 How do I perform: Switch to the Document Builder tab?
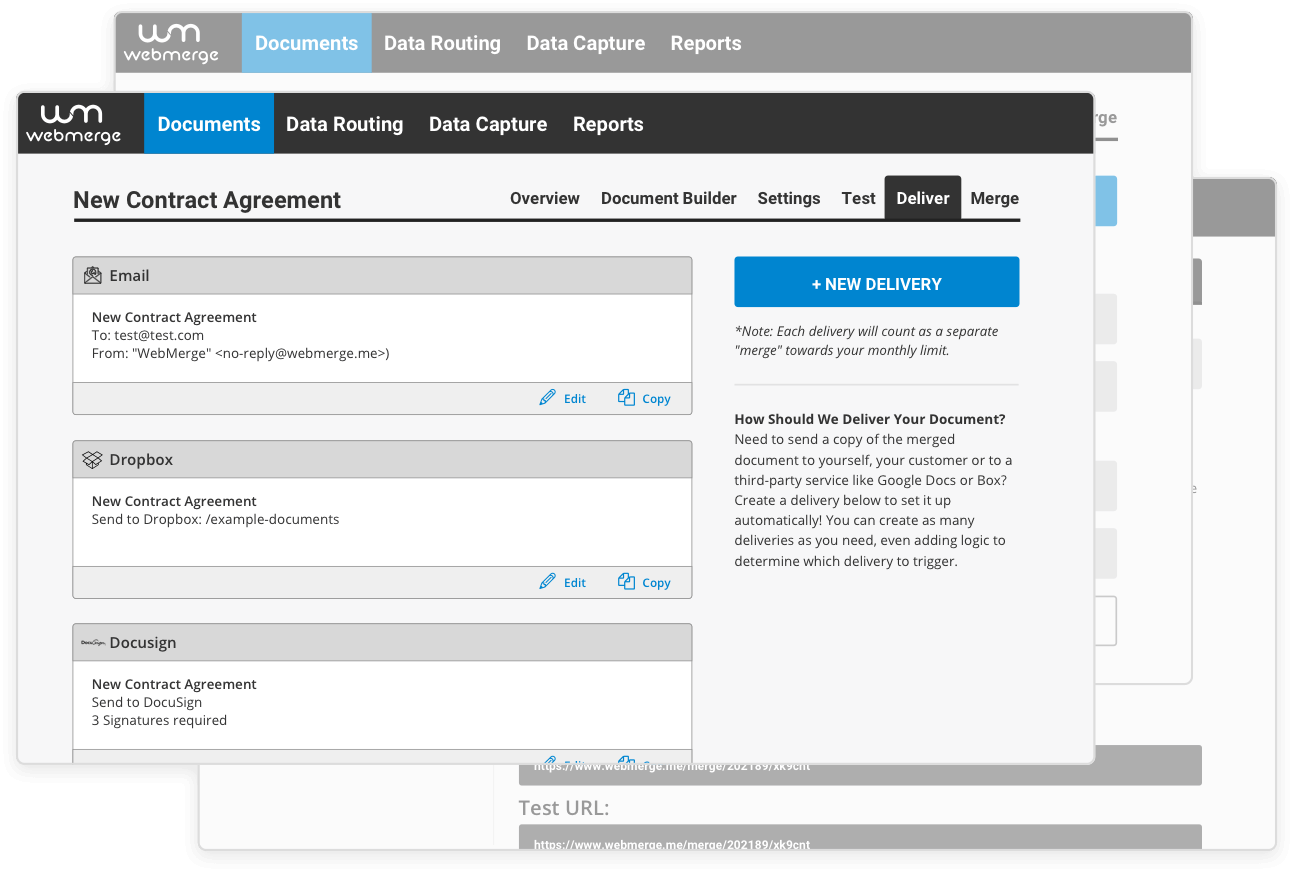(669, 198)
